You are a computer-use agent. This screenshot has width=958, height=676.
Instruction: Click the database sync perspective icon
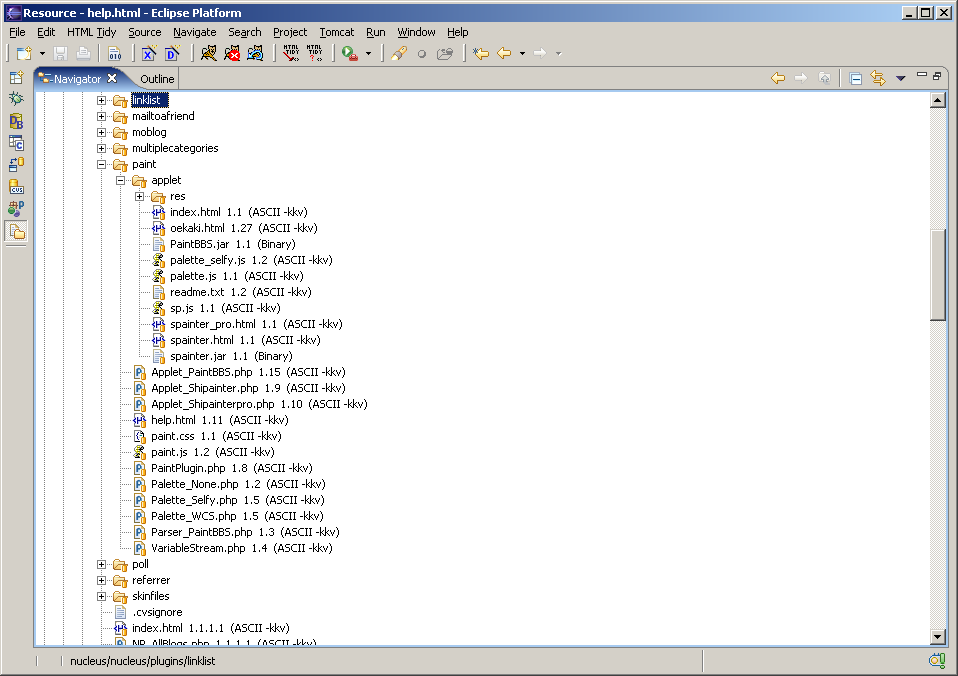[x=16, y=165]
